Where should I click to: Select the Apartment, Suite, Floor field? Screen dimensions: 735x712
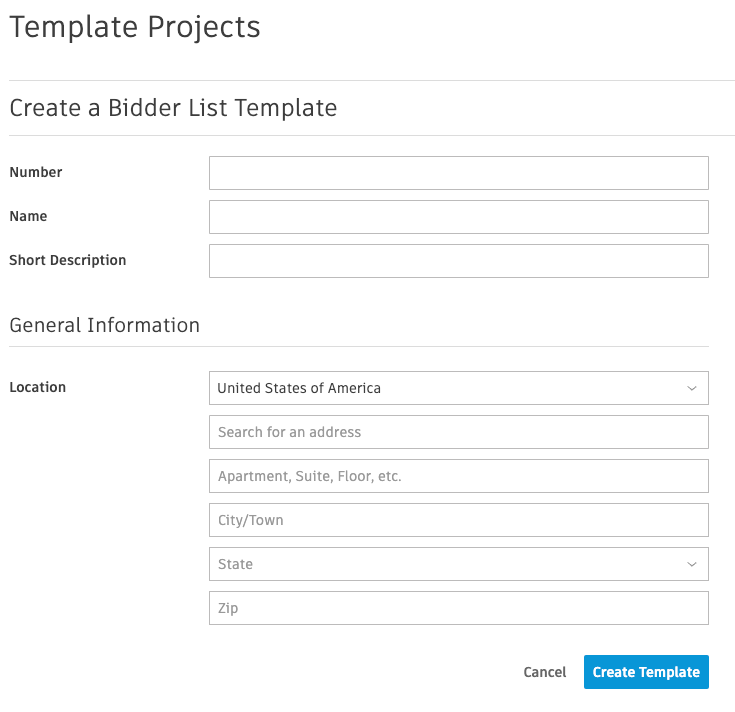click(458, 476)
